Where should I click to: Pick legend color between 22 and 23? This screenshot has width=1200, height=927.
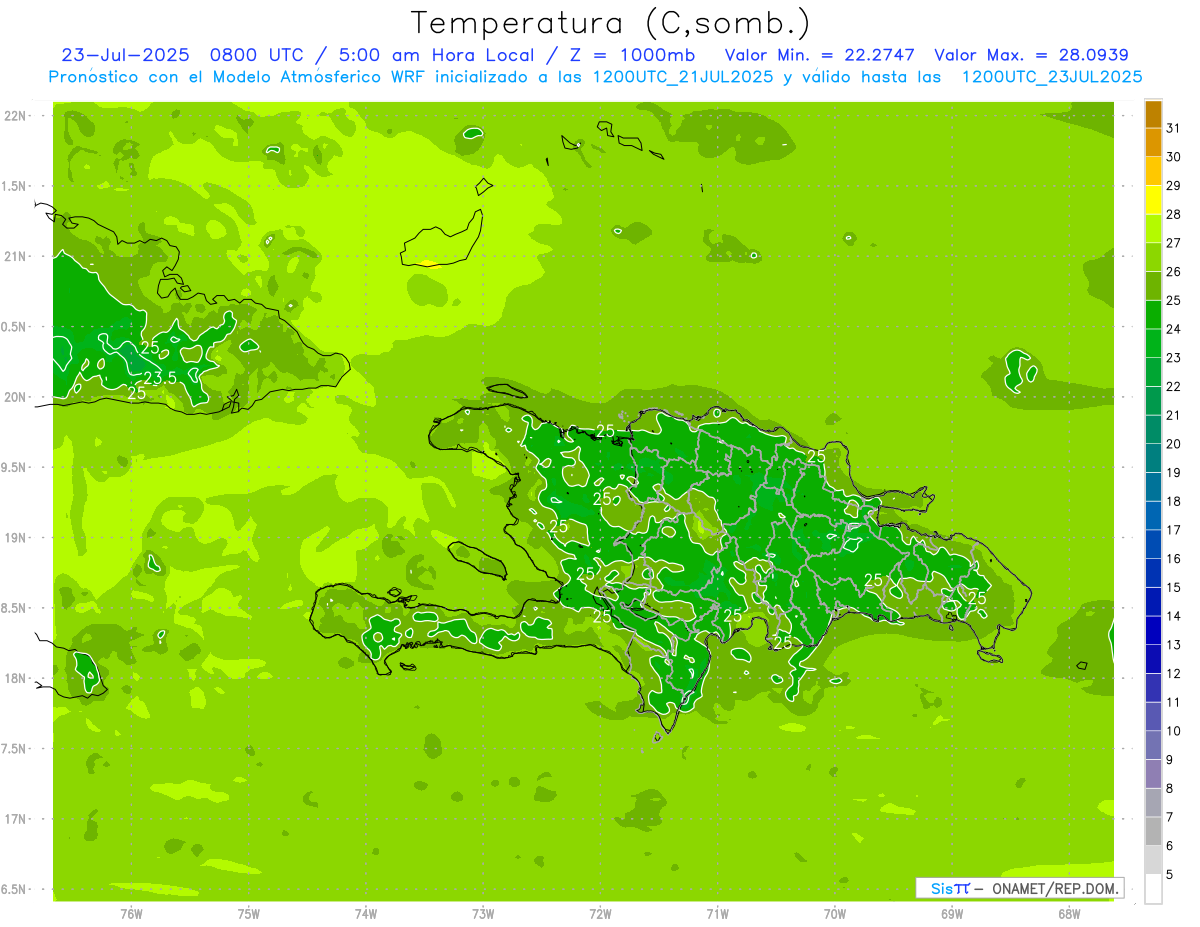pyautogui.click(x=1153, y=372)
